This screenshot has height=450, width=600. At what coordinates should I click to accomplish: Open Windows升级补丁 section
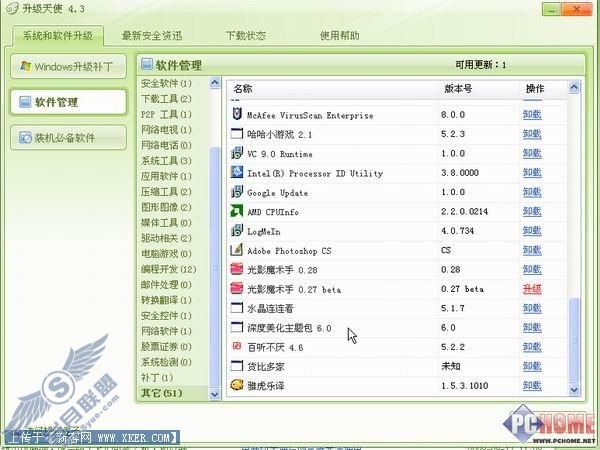(68, 66)
